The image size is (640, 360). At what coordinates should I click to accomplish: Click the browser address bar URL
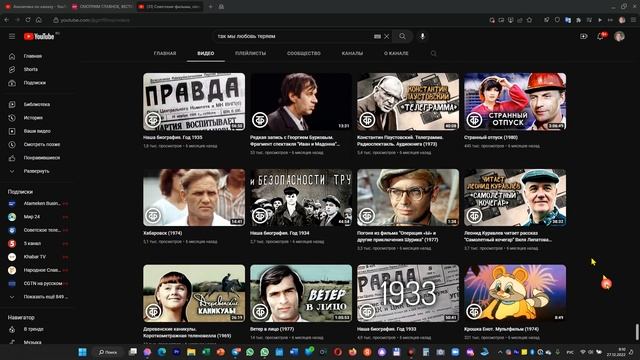click(x=95, y=20)
